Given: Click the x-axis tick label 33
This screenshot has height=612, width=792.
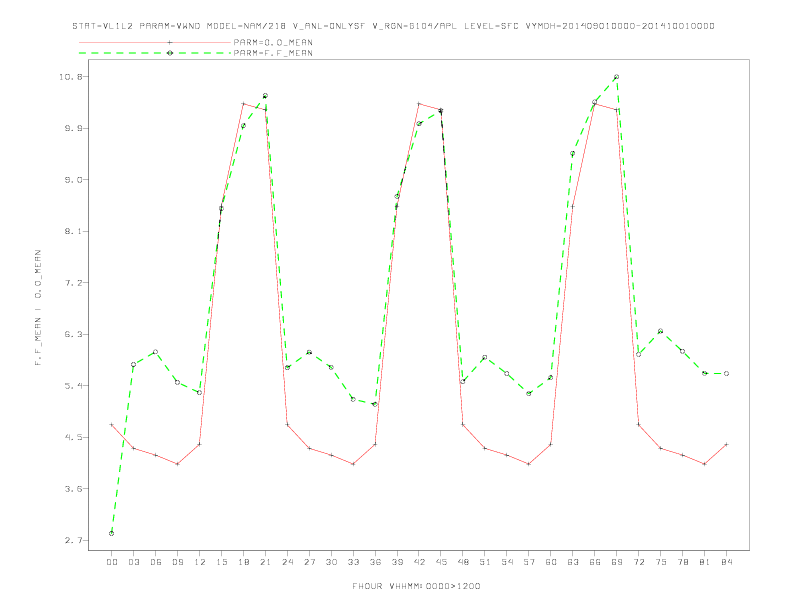Looking at the screenshot, I should point(353,562).
